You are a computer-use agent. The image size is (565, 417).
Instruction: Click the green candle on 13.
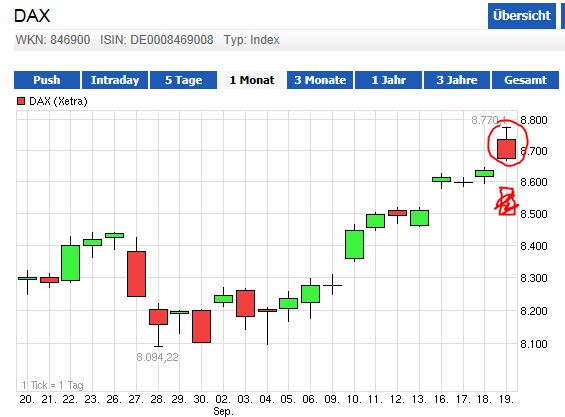pyautogui.click(x=419, y=218)
